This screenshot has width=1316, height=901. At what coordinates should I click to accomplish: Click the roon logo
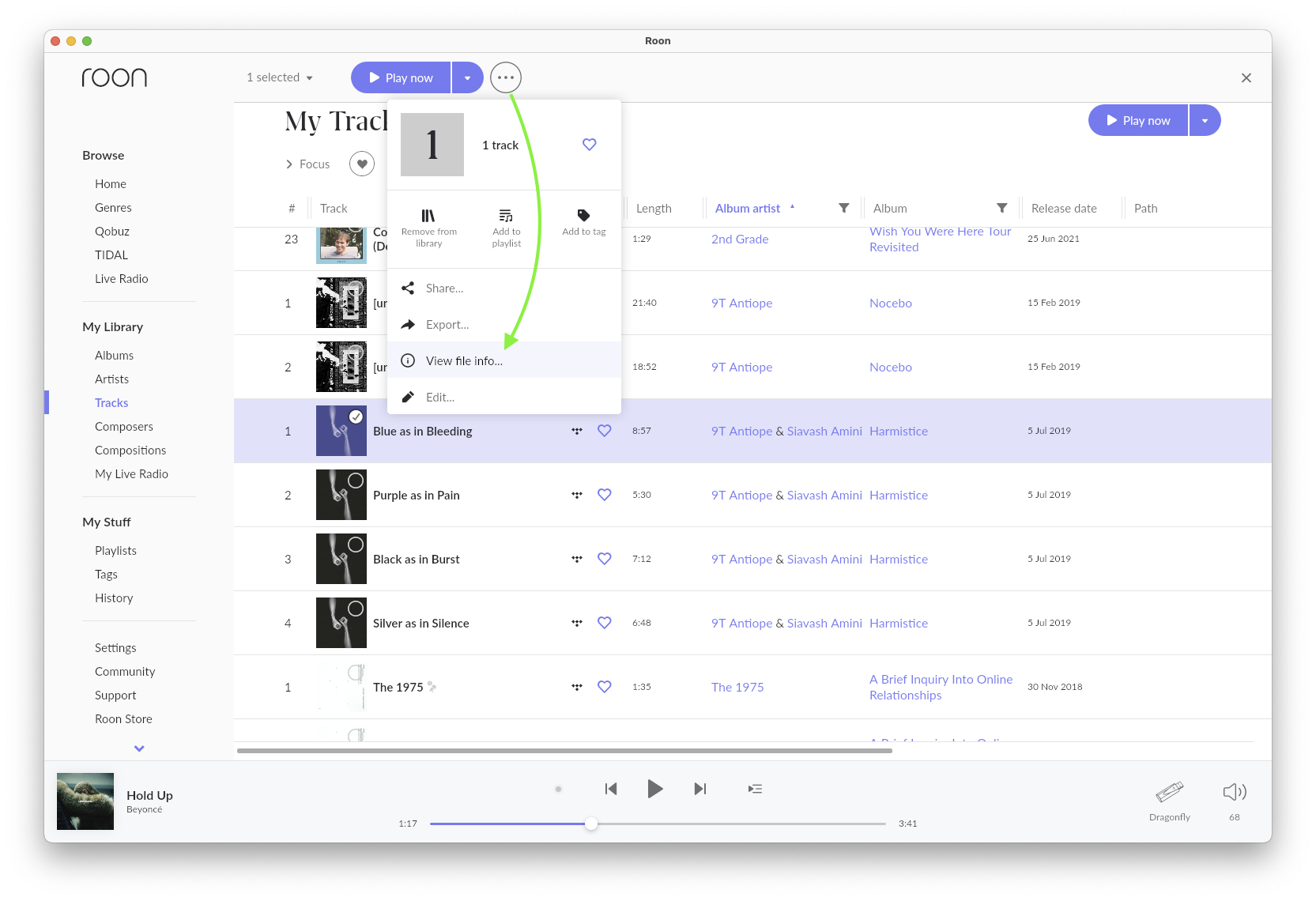pyautogui.click(x=115, y=77)
